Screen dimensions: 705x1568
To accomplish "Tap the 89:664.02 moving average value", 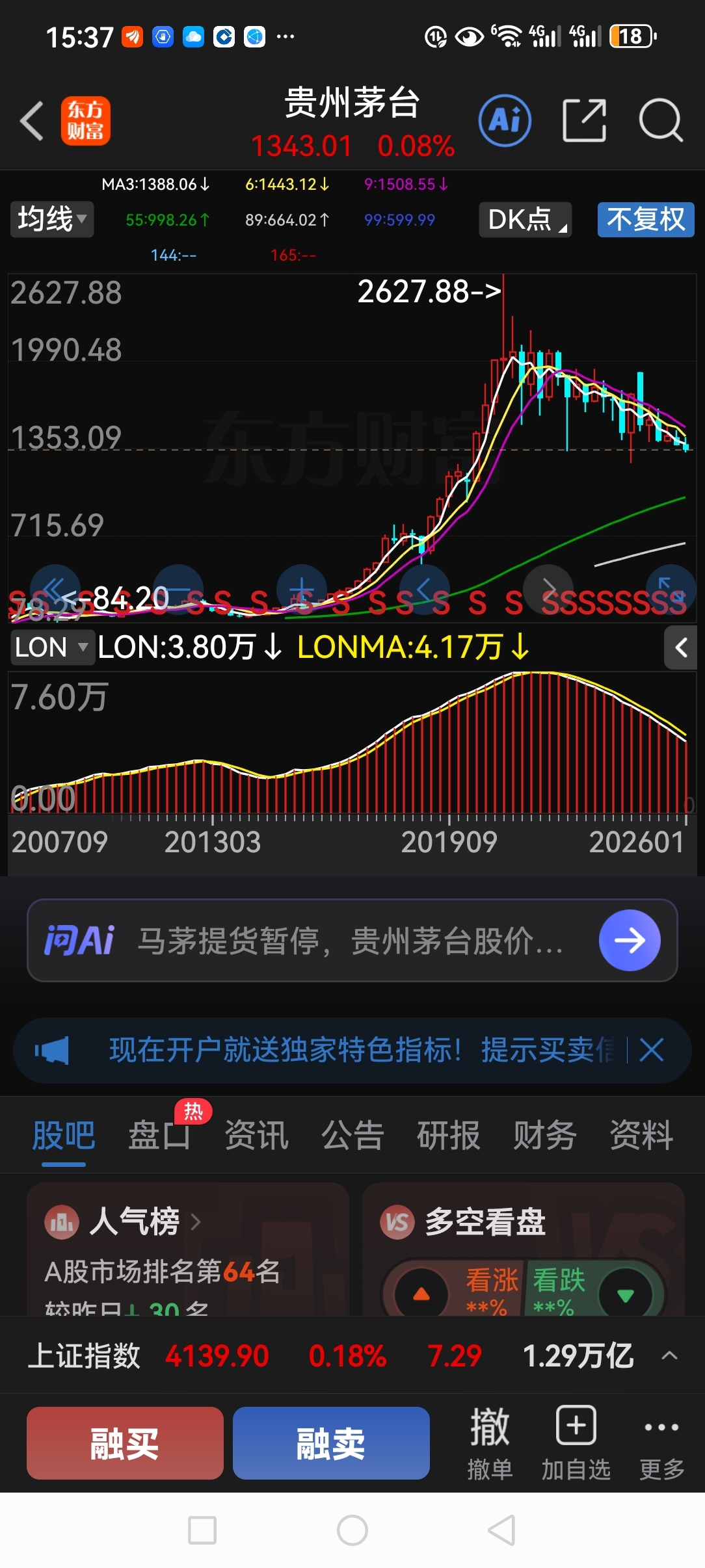I will coord(287,220).
